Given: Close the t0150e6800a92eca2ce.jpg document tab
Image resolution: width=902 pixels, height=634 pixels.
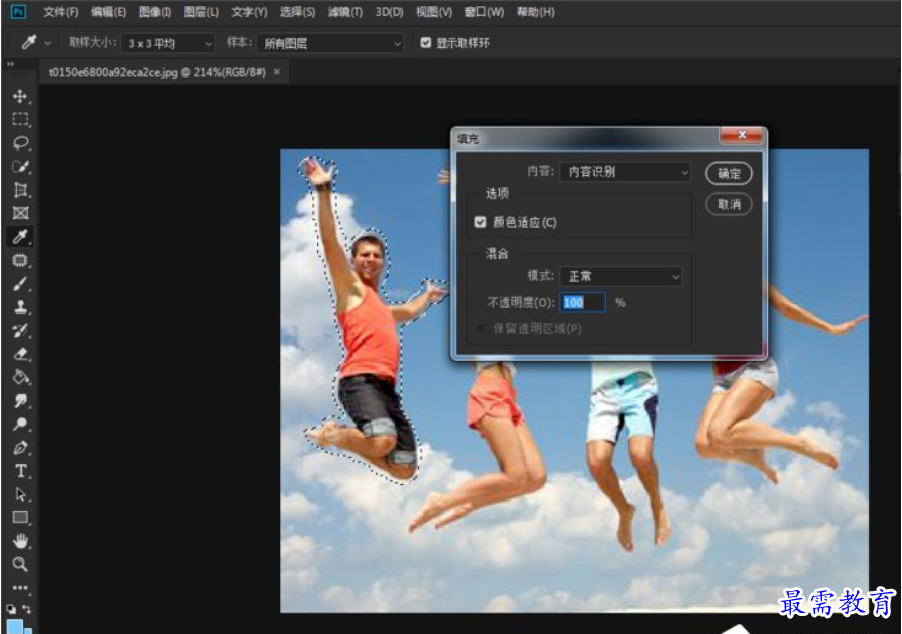Looking at the screenshot, I should (277, 72).
